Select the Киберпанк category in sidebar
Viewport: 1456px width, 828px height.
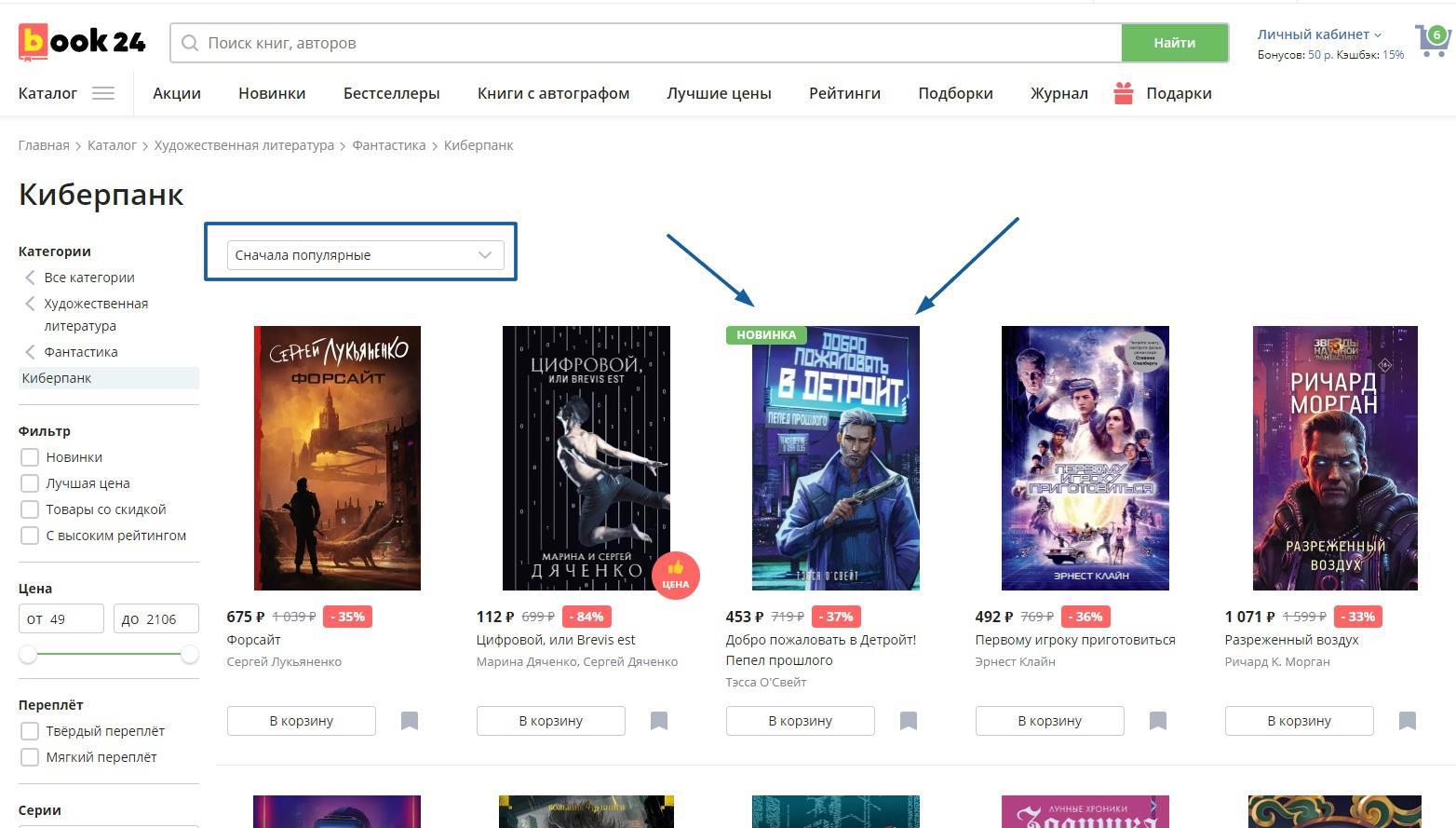(109, 378)
